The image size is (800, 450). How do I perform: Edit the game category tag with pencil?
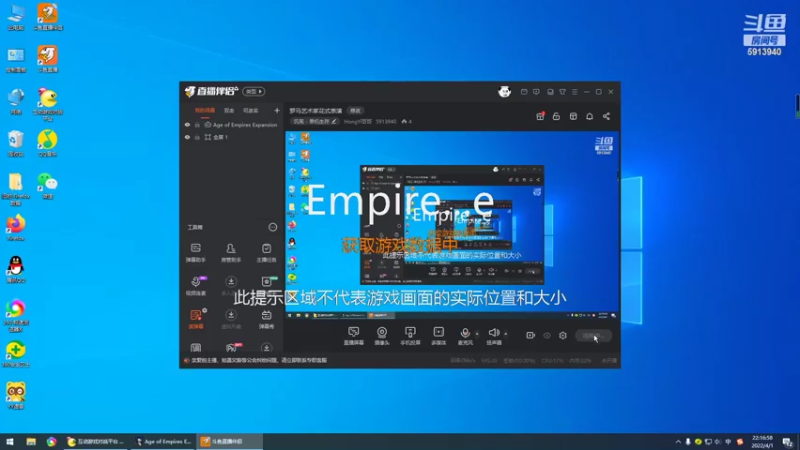click(314, 121)
